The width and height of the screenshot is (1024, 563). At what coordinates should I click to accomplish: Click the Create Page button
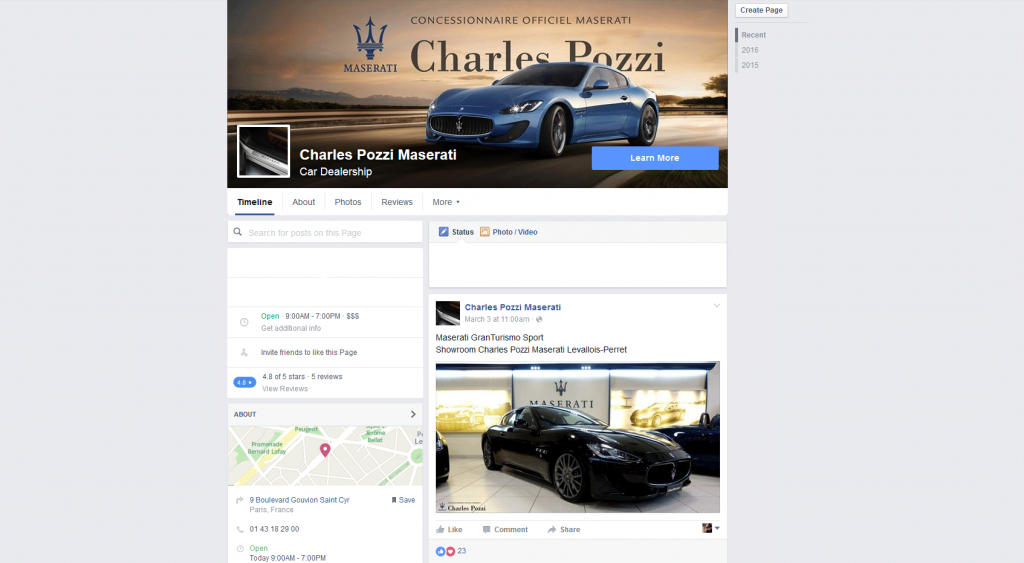761,10
